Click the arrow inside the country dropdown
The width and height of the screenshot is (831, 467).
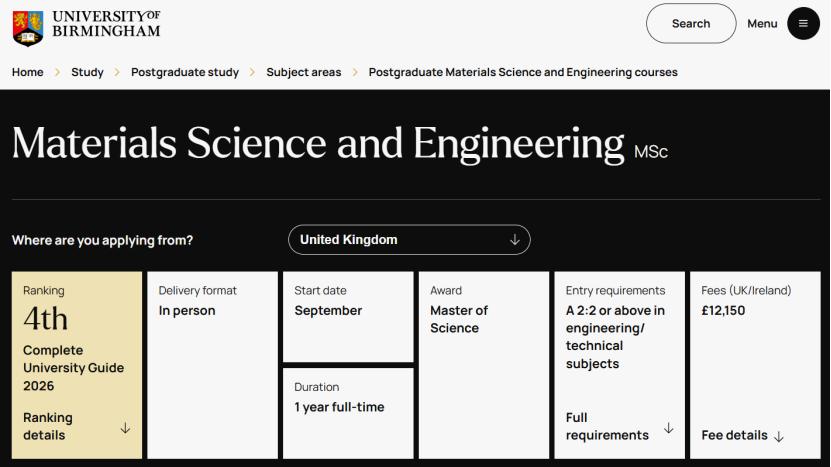coord(515,240)
